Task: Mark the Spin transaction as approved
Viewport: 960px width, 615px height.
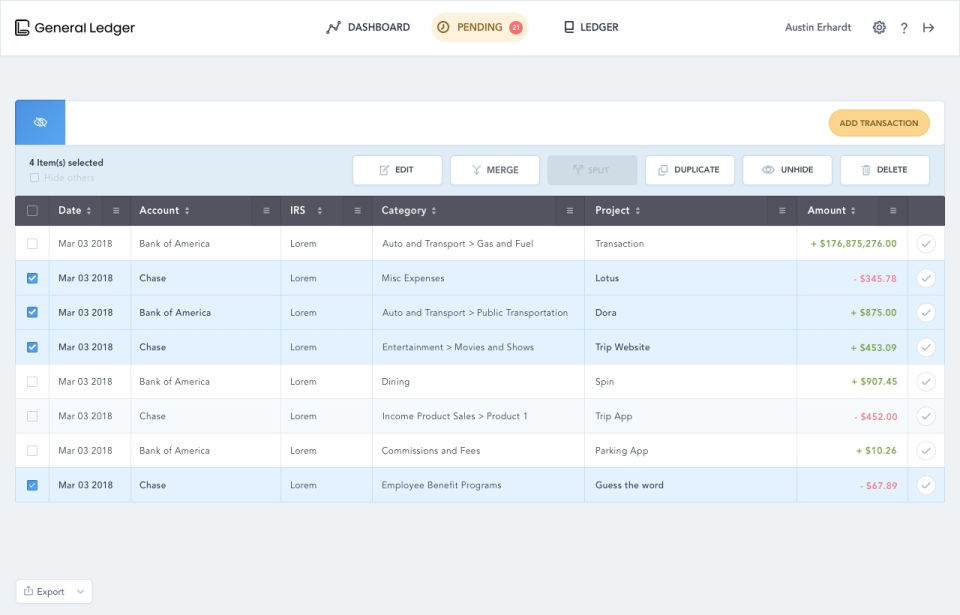Action: [x=926, y=382]
